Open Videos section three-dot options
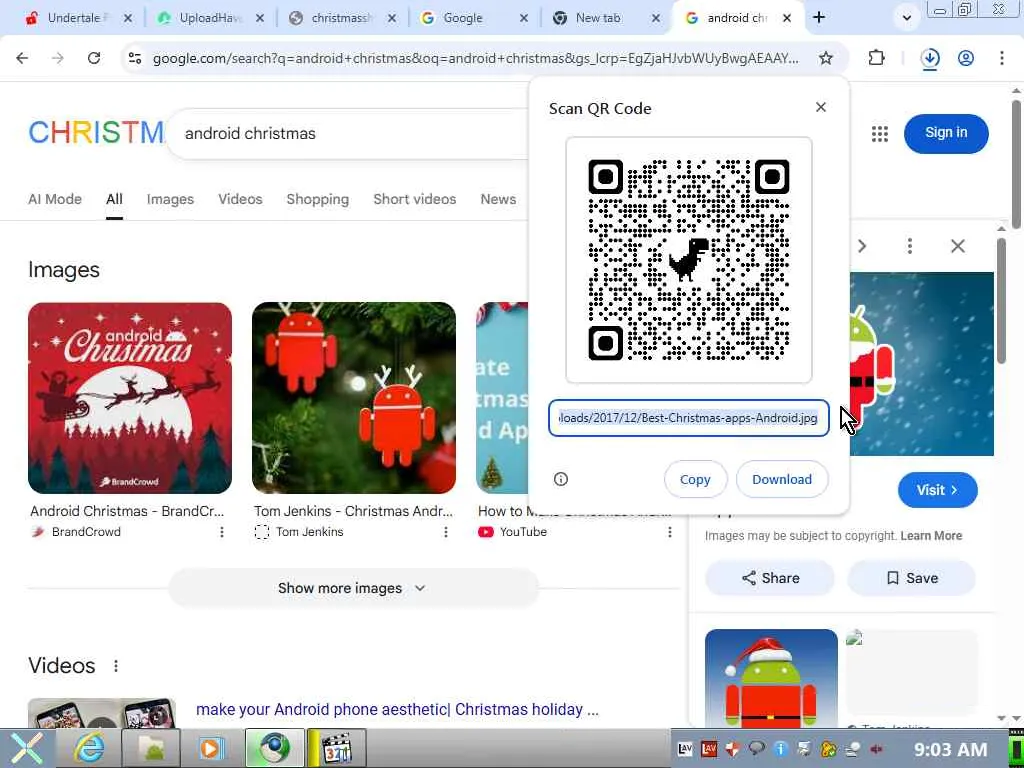This screenshot has width=1024, height=768. (x=116, y=665)
